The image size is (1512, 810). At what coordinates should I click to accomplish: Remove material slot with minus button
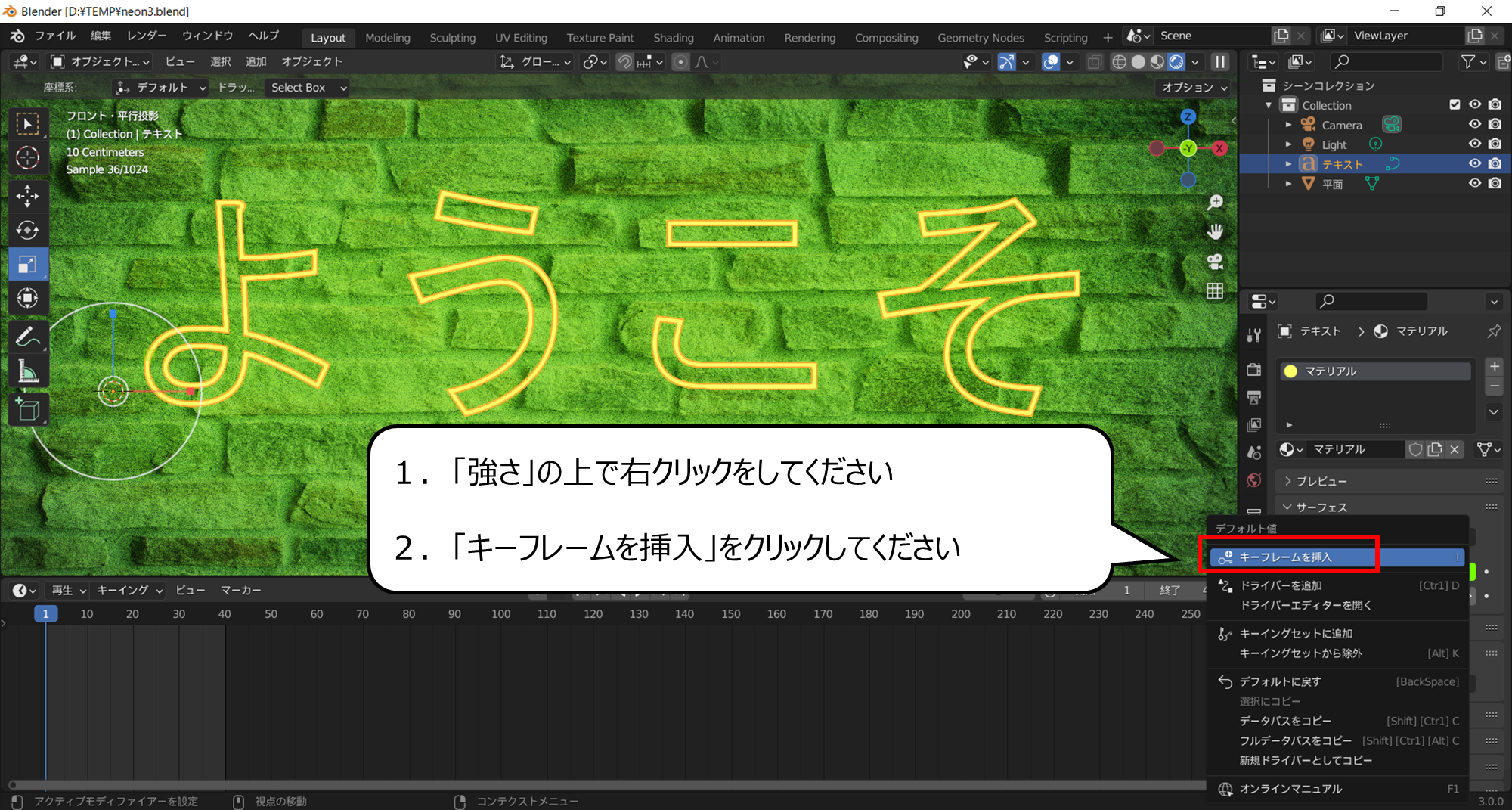tap(1495, 386)
